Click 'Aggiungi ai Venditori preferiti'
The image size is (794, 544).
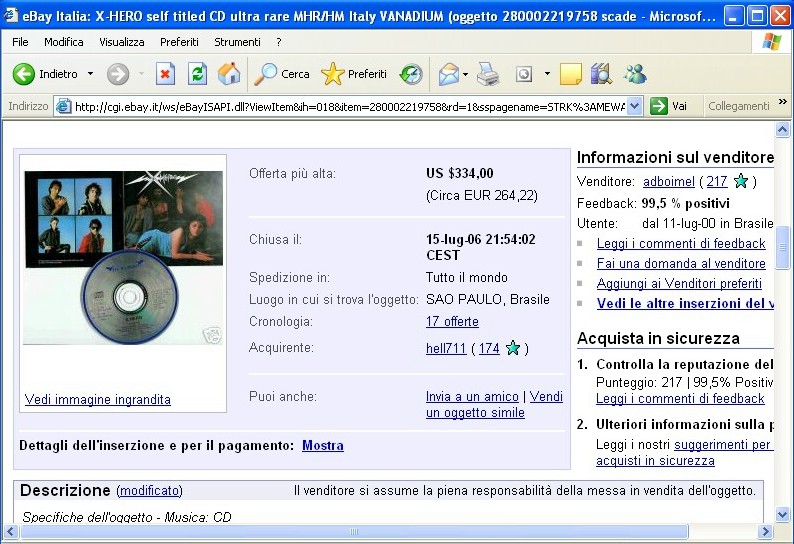[x=679, y=284]
